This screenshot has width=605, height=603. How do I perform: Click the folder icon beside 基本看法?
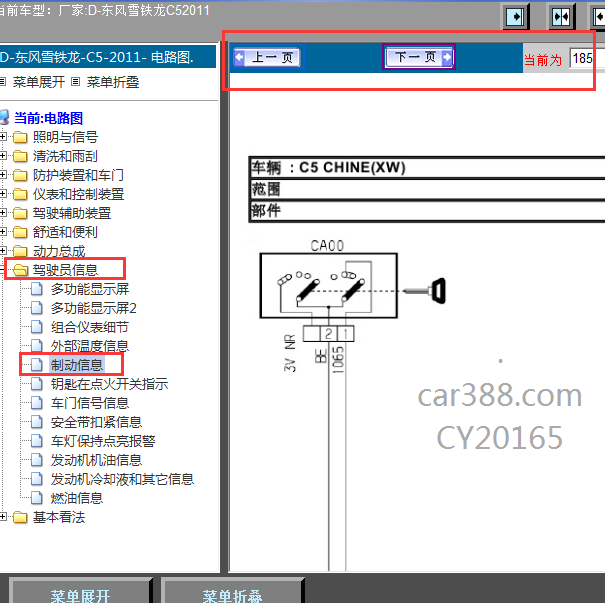[x=20, y=517]
